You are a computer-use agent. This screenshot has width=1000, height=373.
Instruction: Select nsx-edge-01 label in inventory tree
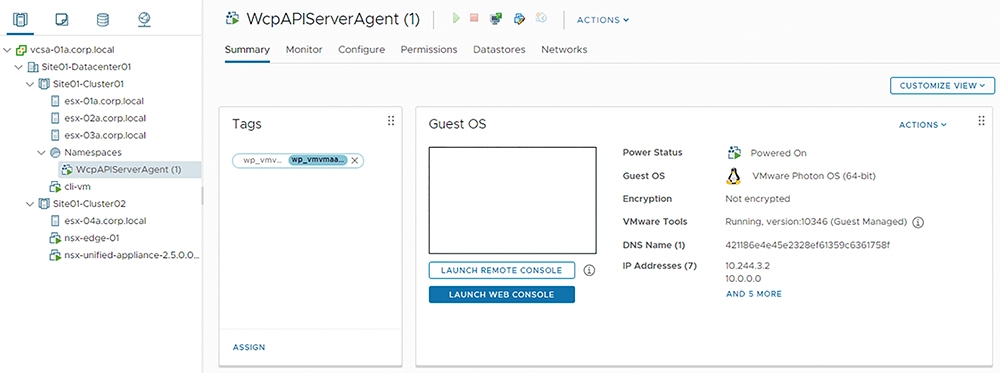[92, 238]
